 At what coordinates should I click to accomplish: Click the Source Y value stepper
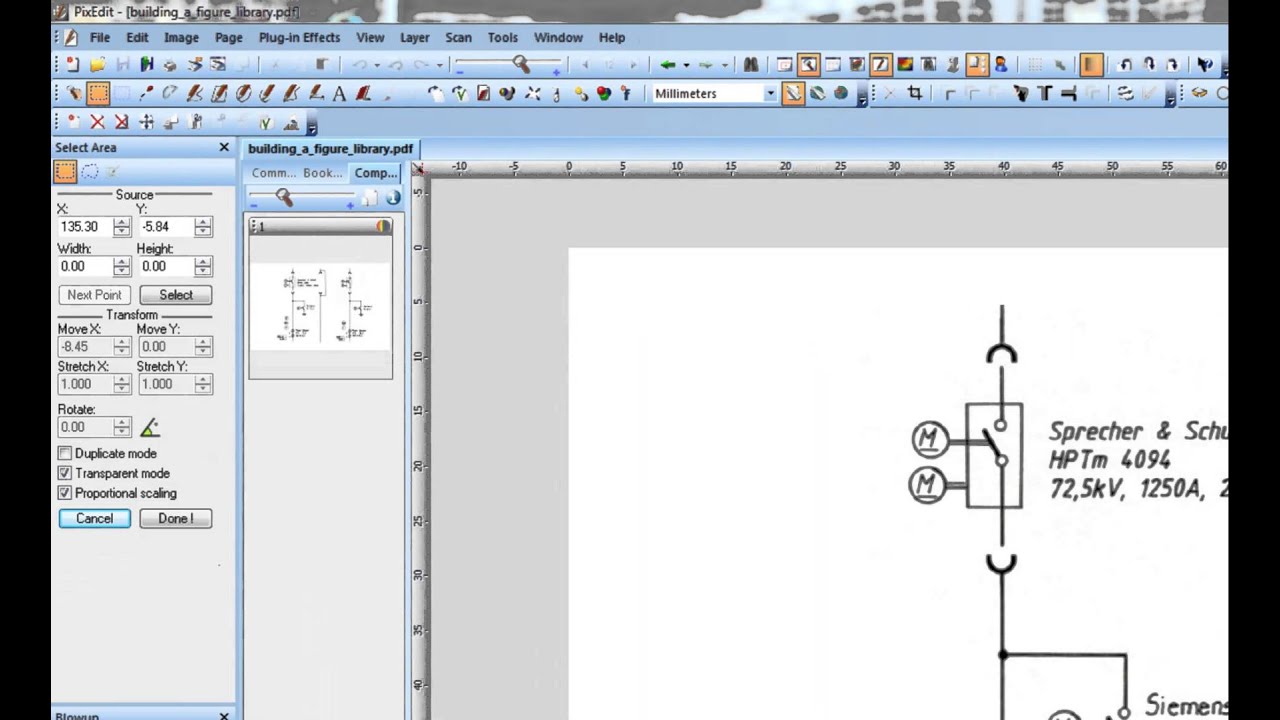(x=203, y=227)
